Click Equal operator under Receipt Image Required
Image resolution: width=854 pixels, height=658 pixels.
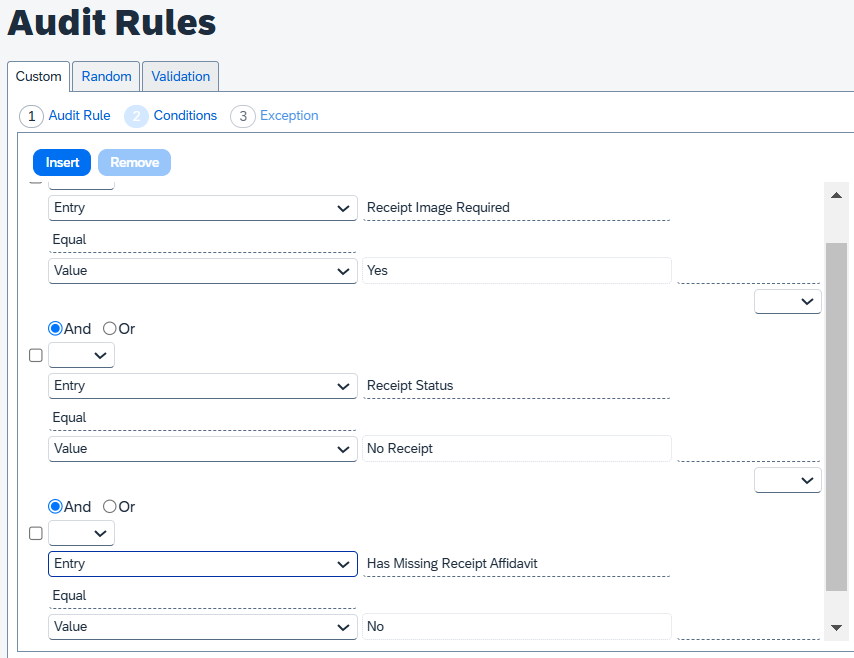point(69,240)
